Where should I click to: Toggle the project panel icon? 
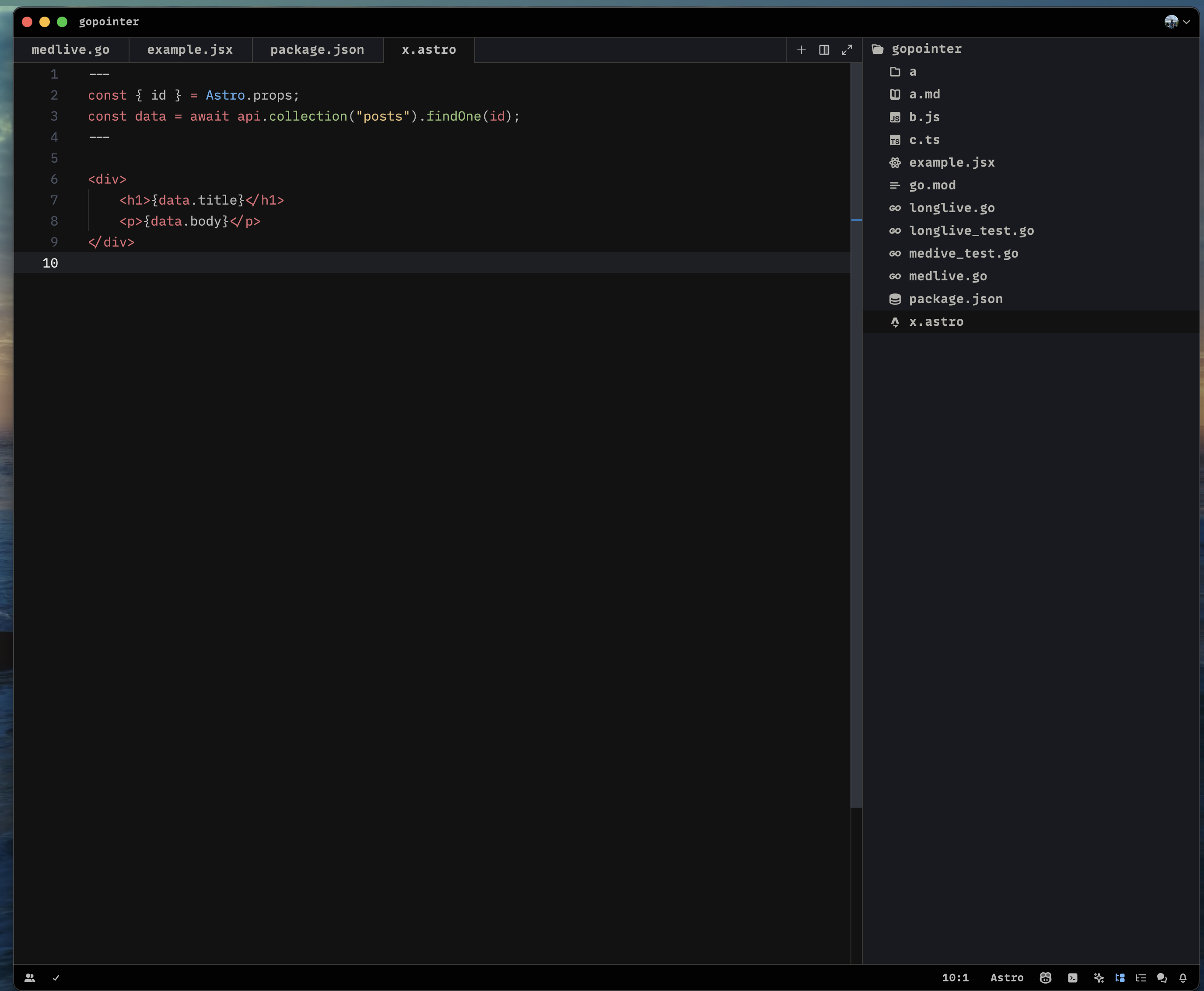(x=1120, y=978)
